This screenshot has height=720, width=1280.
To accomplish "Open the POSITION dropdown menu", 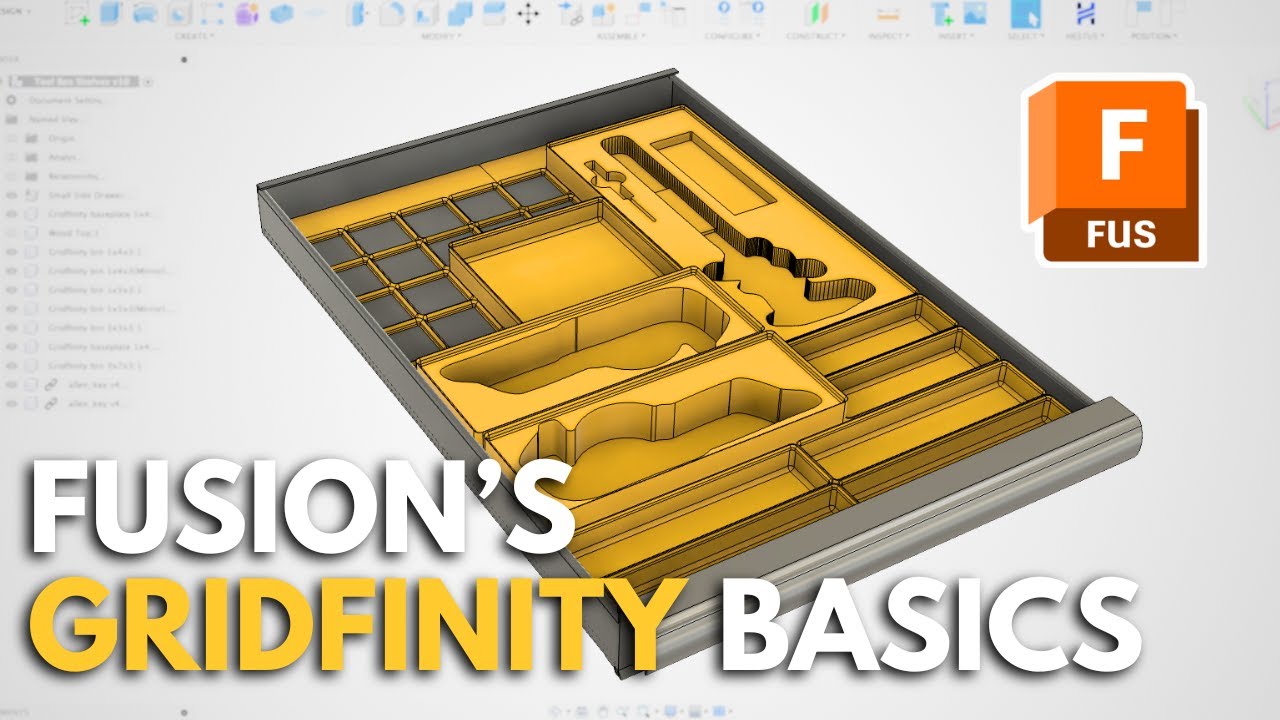I will tap(1153, 36).
